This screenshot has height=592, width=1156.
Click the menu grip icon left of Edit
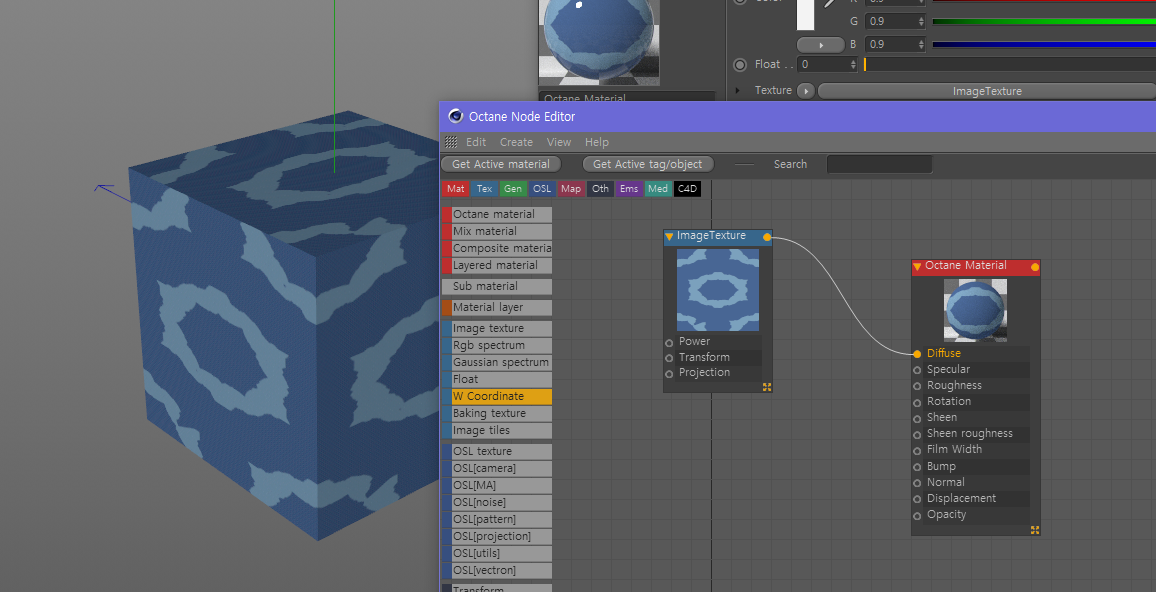pos(450,142)
